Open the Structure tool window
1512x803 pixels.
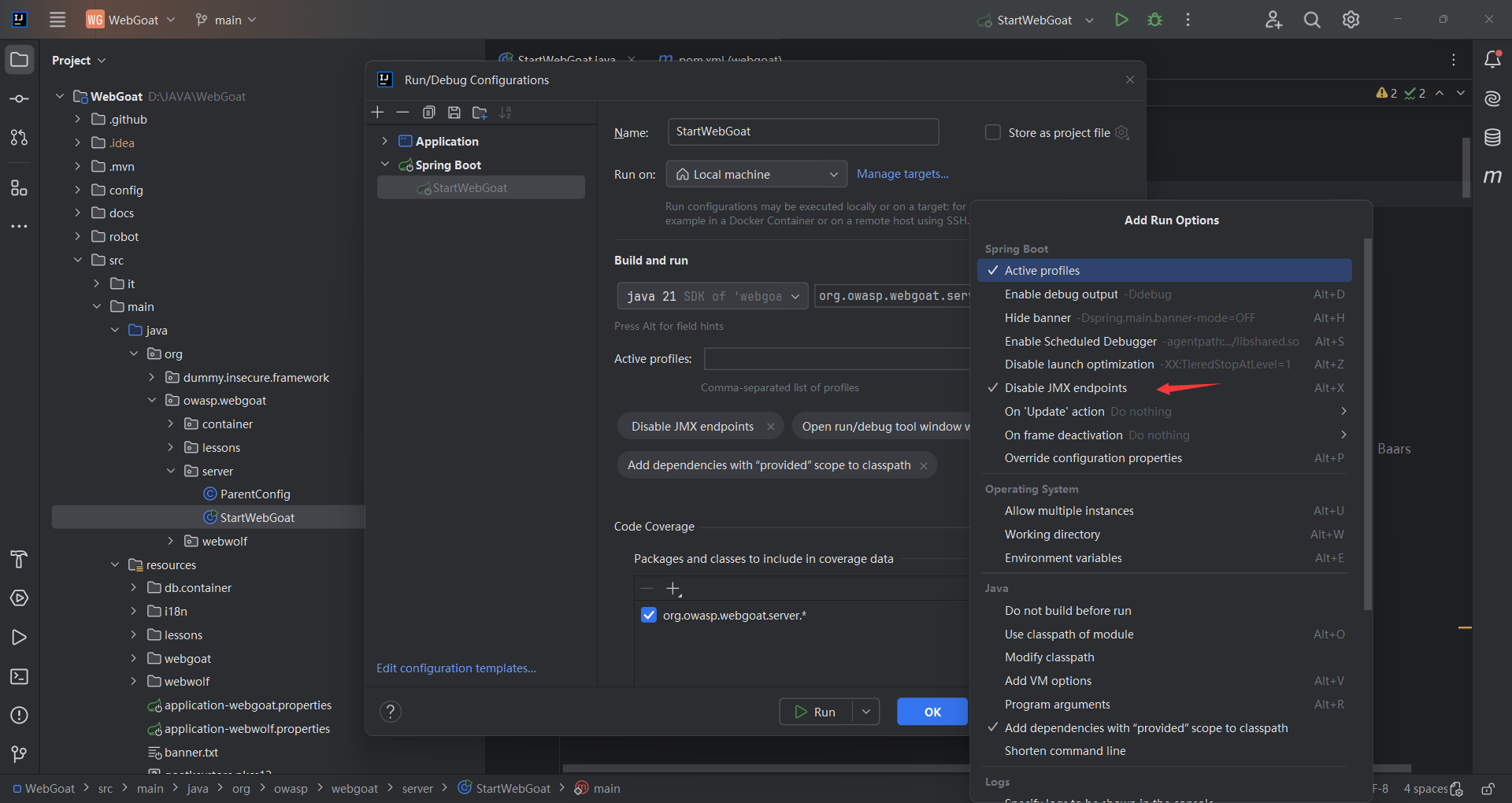(20, 187)
